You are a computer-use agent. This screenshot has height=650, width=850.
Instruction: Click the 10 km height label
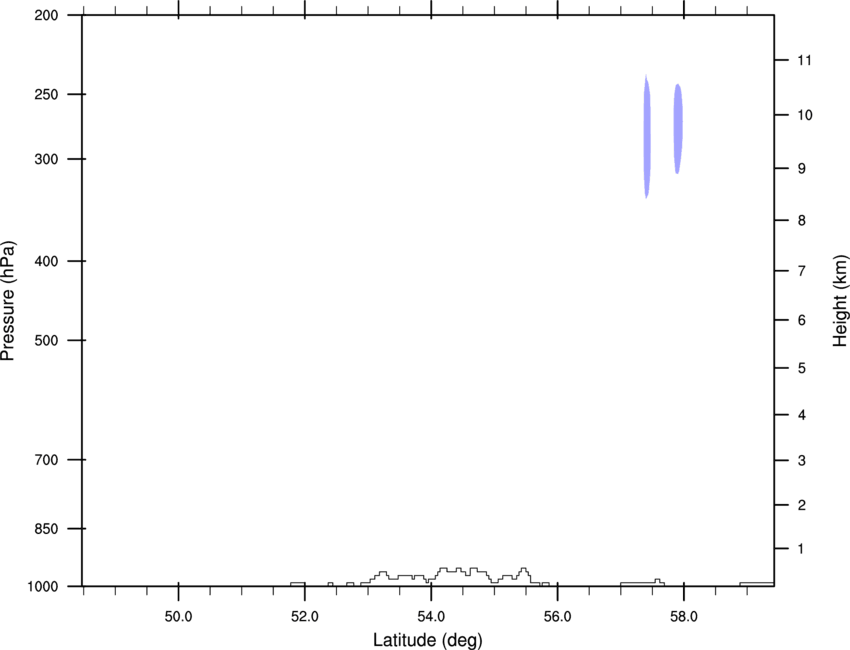(x=804, y=115)
